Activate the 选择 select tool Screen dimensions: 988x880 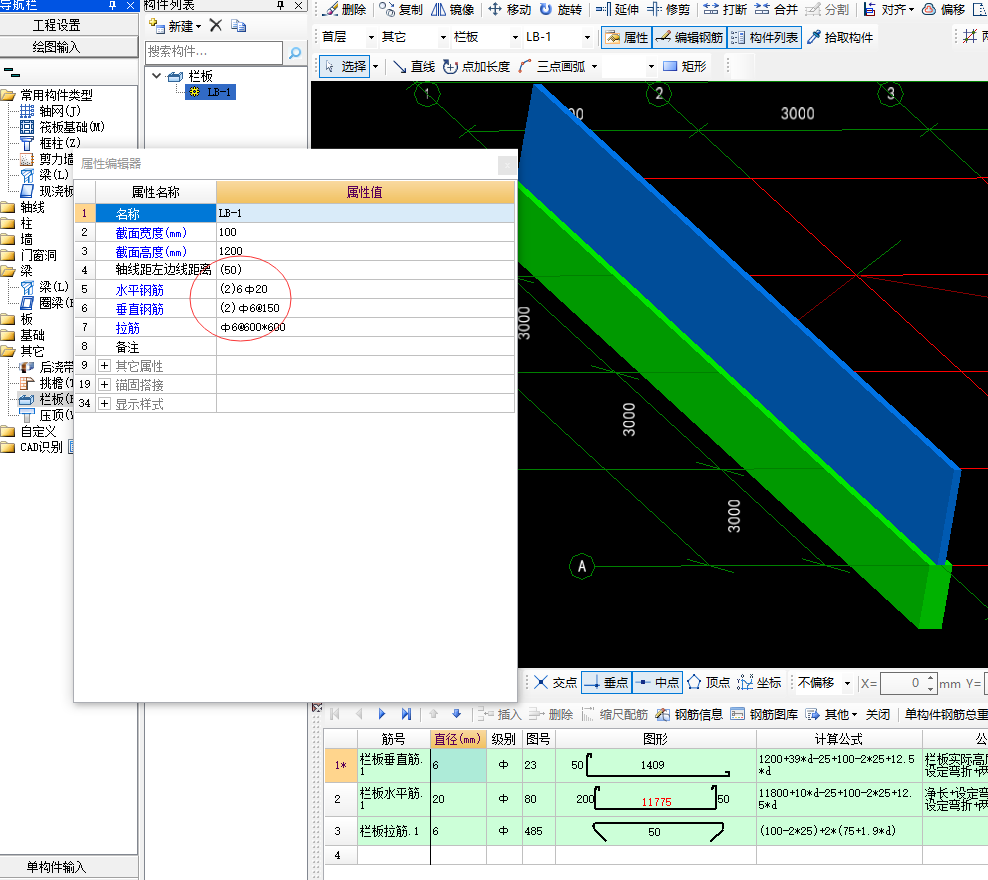coord(345,66)
